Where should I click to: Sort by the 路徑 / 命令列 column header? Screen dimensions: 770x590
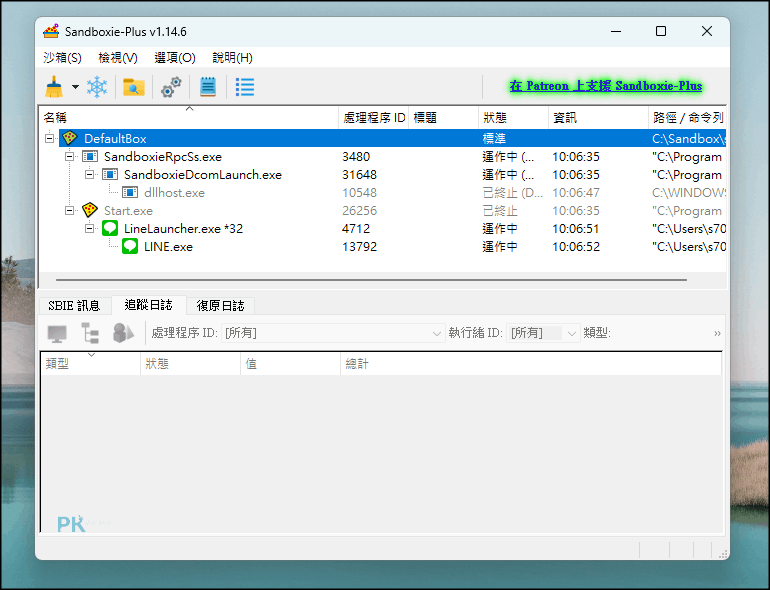click(688, 117)
